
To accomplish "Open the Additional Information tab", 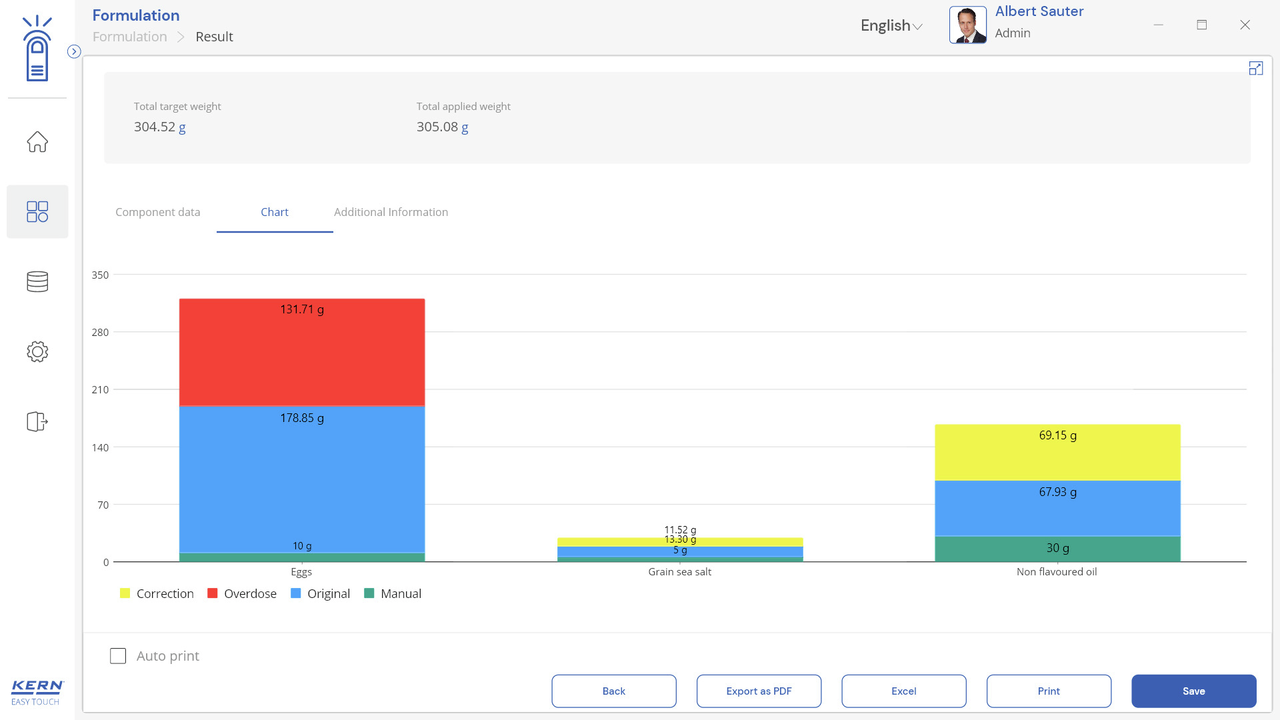I will tap(391, 212).
